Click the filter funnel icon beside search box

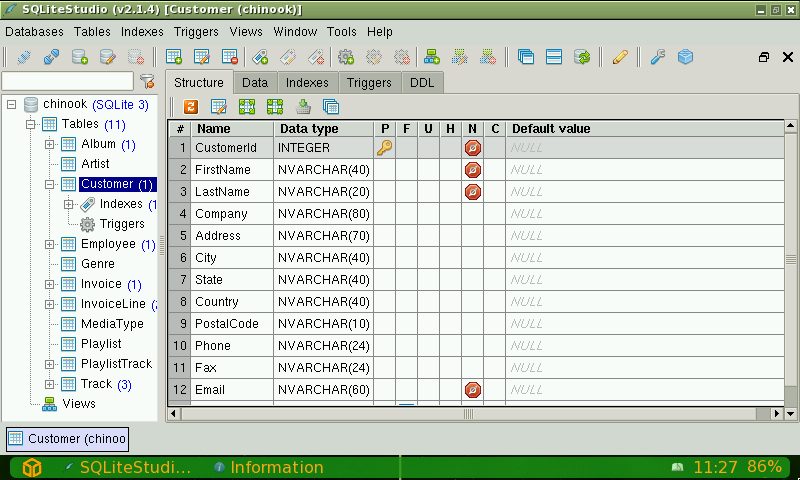coord(147,81)
